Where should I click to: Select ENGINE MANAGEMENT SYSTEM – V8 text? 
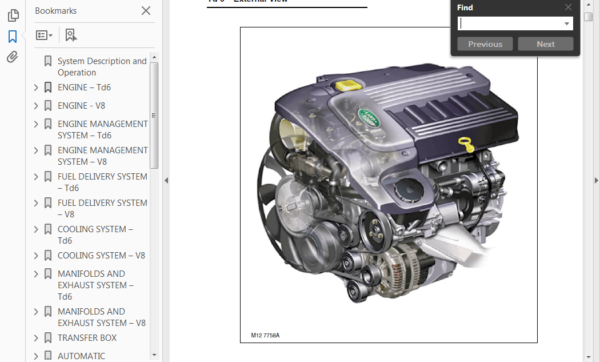pyautogui.click(x=102, y=156)
